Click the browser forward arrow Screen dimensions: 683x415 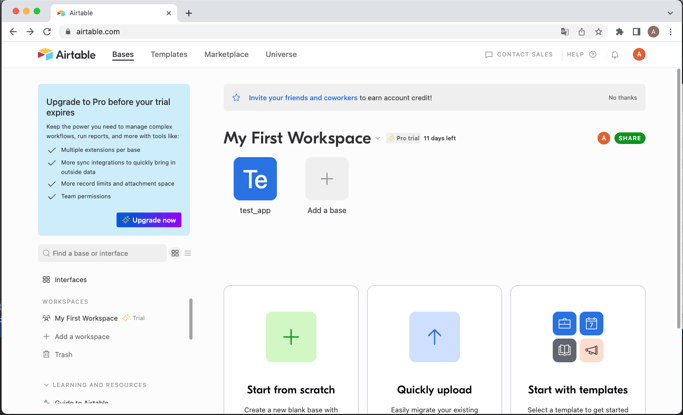pyautogui.click(x=30, y=31)
